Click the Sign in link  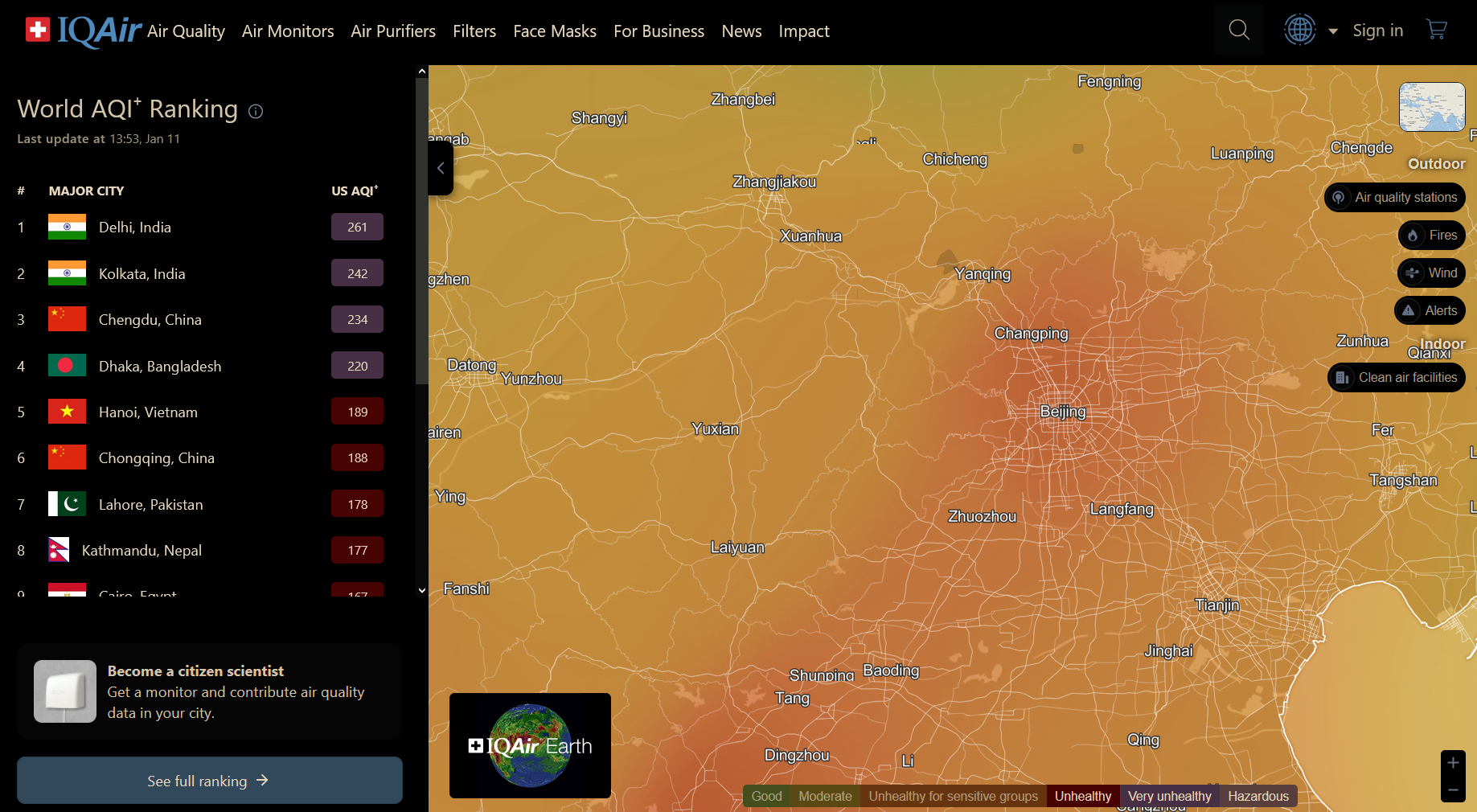click(x=1377, y=31)
